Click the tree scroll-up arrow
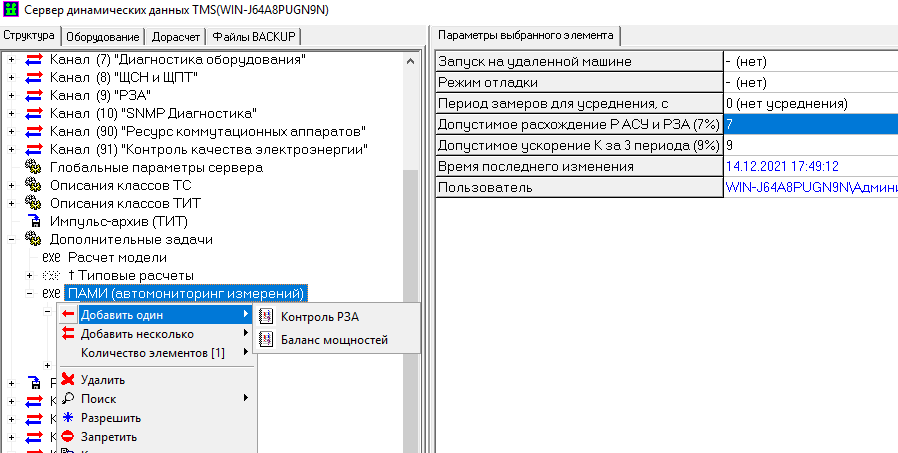The height and width of the screenshot is (453, 898). click(410, 59)
